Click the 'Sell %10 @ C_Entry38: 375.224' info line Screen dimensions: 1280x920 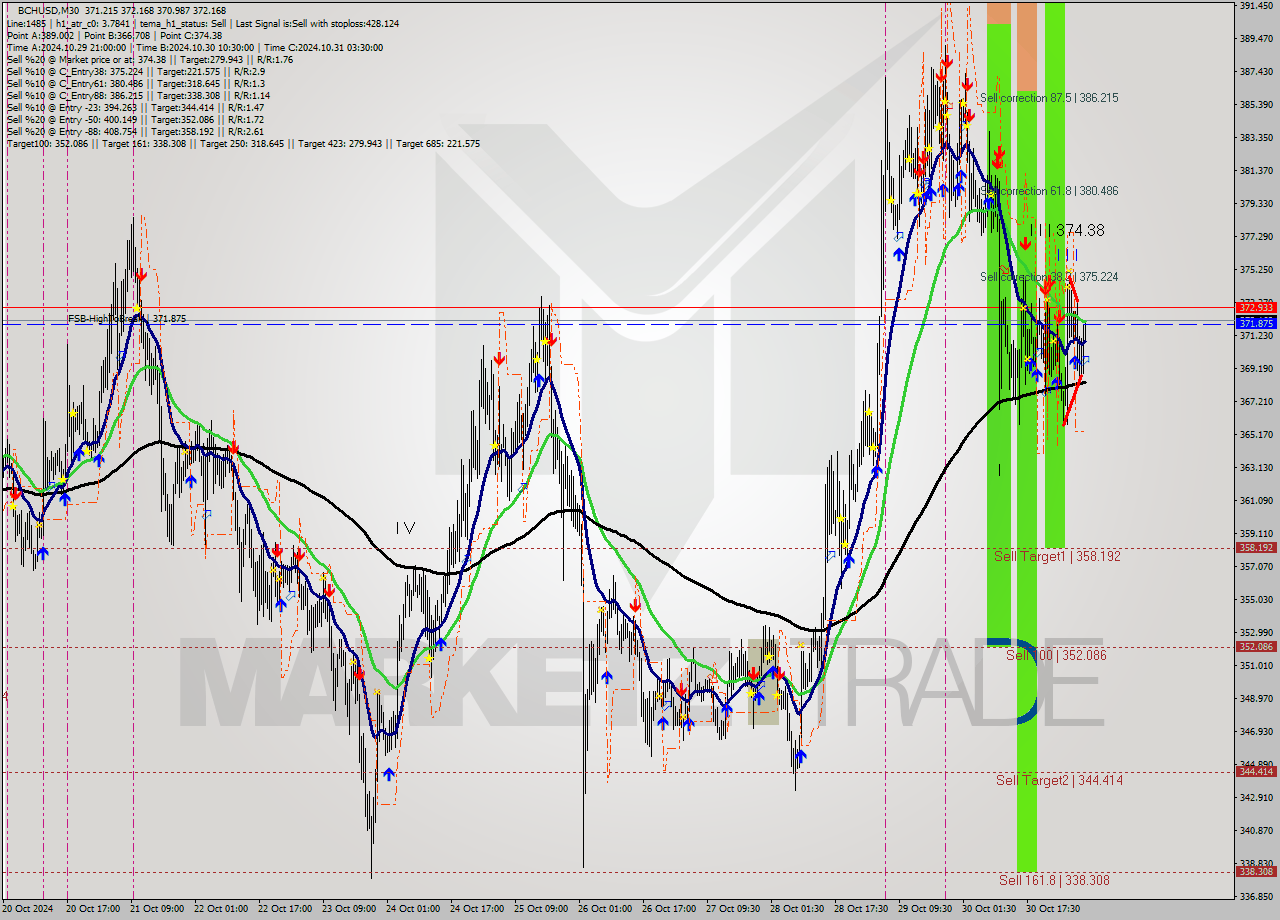135,71
